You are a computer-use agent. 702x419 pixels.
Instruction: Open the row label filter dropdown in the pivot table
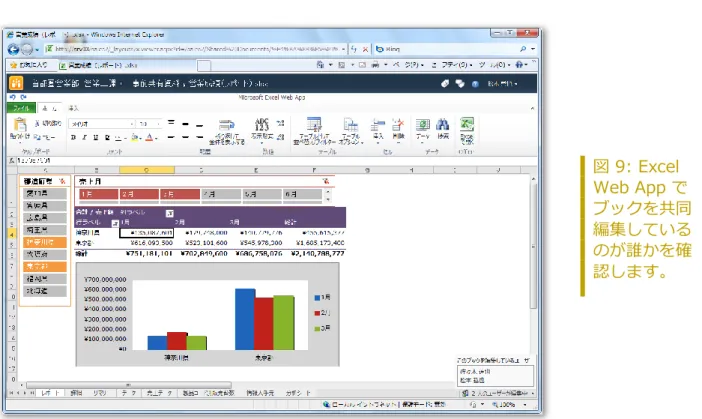pos(115,223)
